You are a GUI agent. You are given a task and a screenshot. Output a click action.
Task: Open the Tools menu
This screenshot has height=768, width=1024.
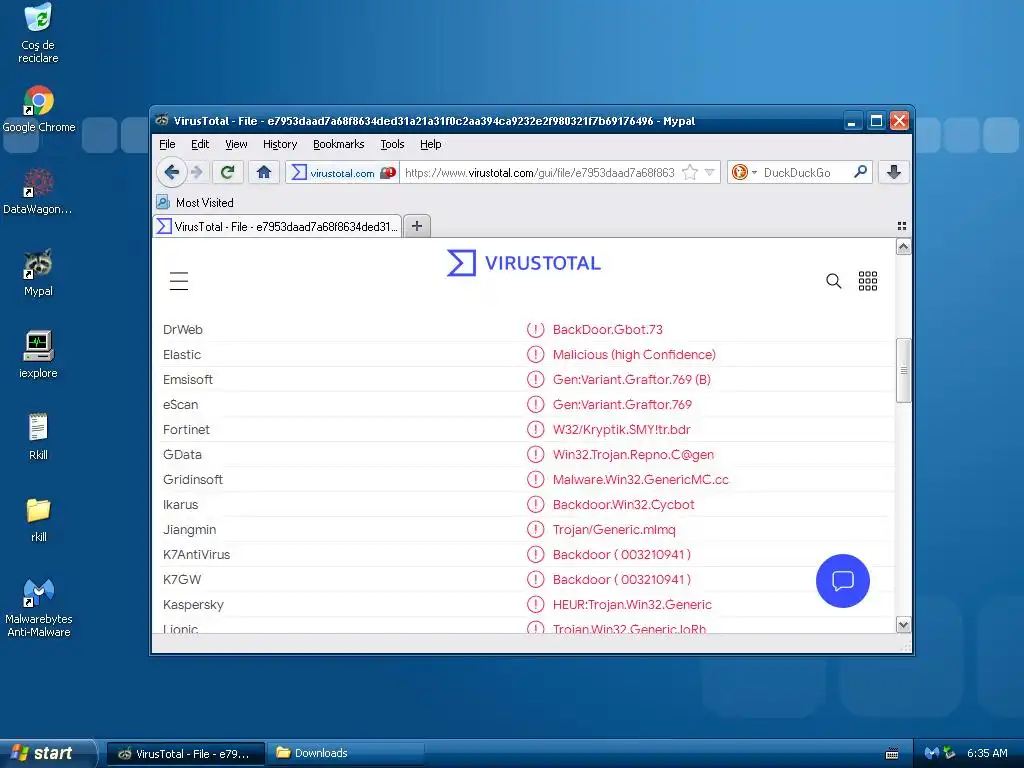coord(392,144)
